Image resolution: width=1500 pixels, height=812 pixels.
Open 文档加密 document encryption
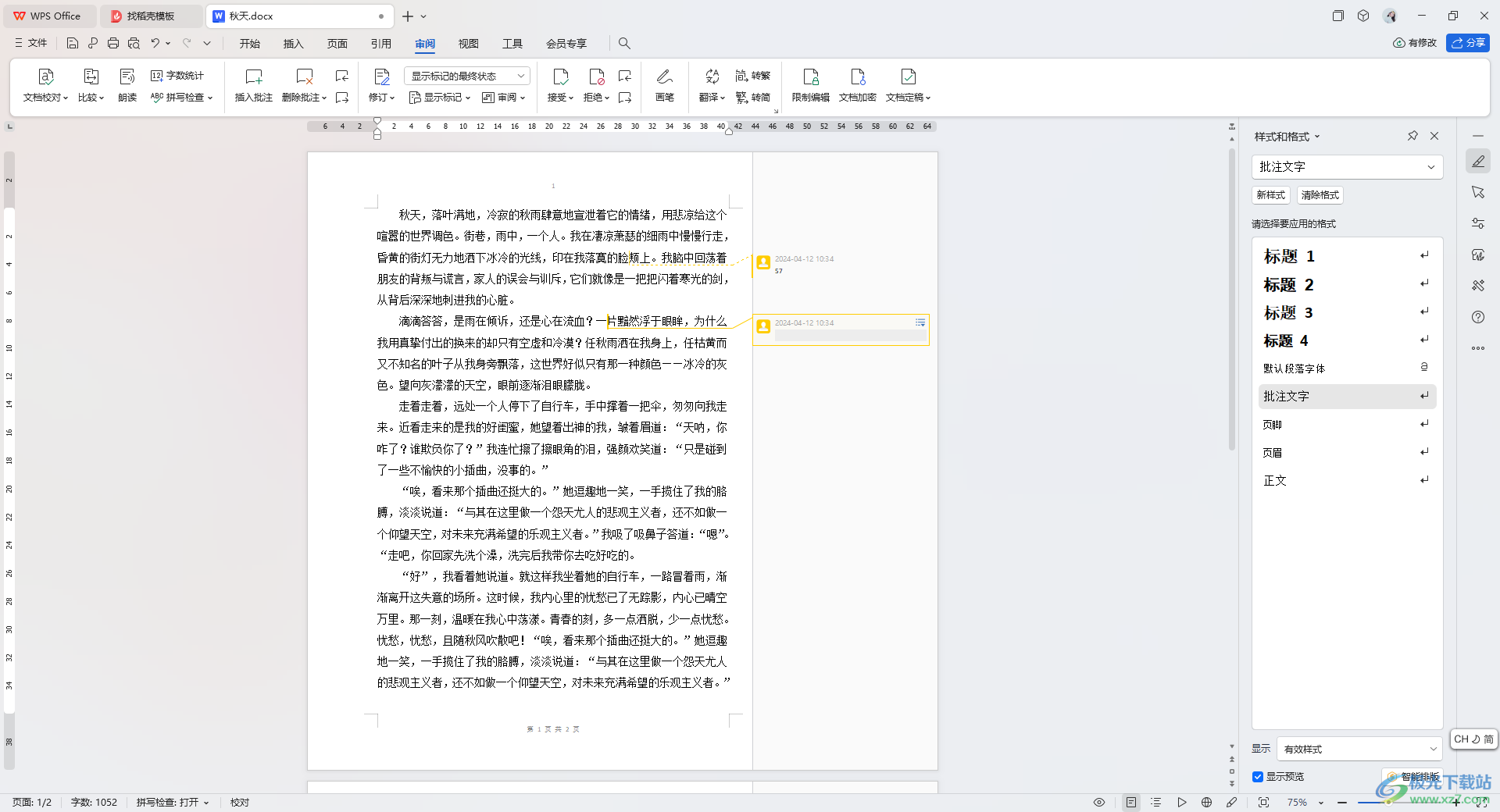point(858,85)
